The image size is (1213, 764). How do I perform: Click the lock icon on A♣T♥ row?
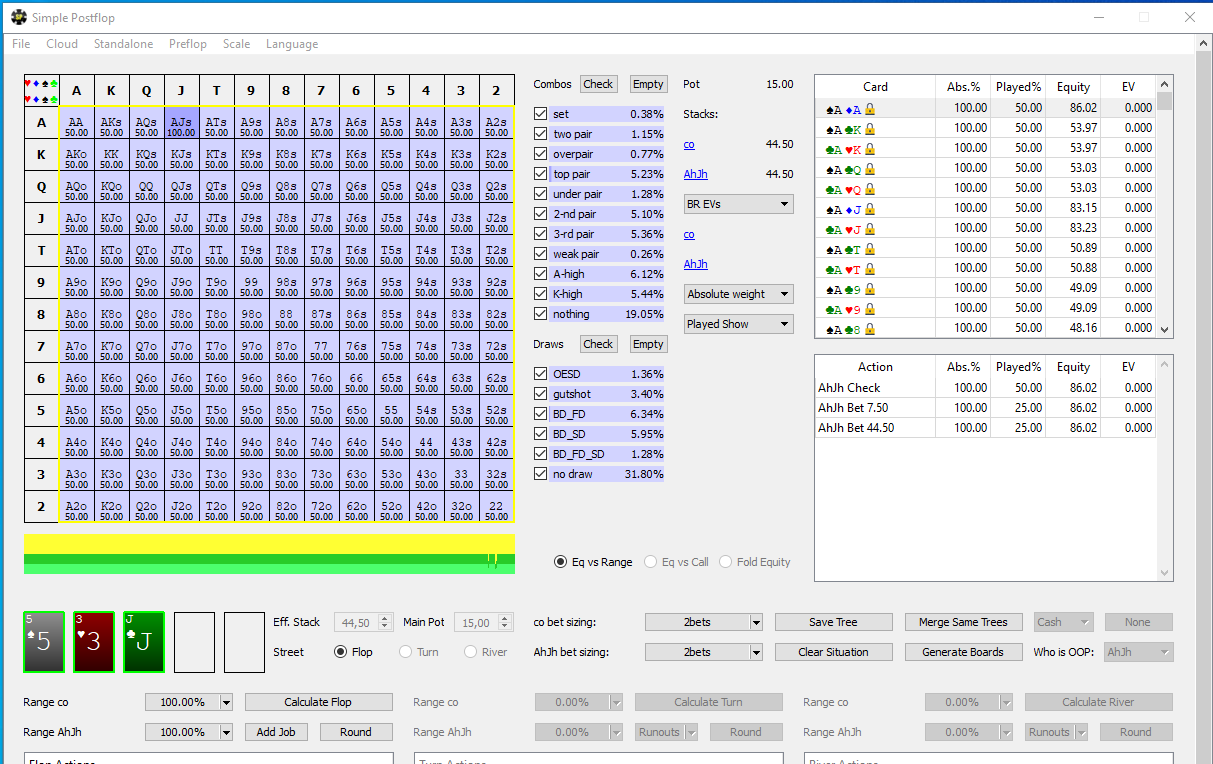pyautogui.click(x=870, y=268)
